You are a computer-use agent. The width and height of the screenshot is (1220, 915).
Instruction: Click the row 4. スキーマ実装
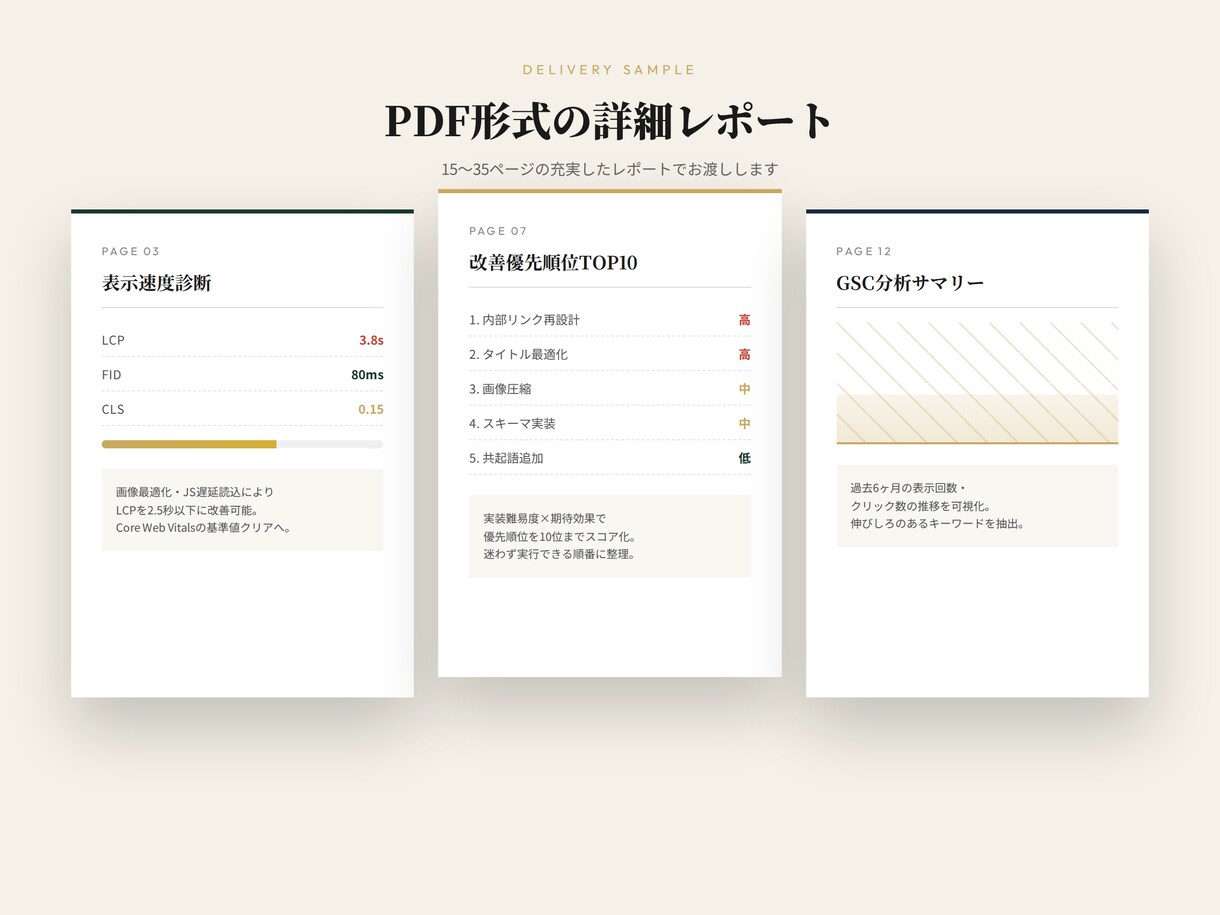[x=610, y=423]
